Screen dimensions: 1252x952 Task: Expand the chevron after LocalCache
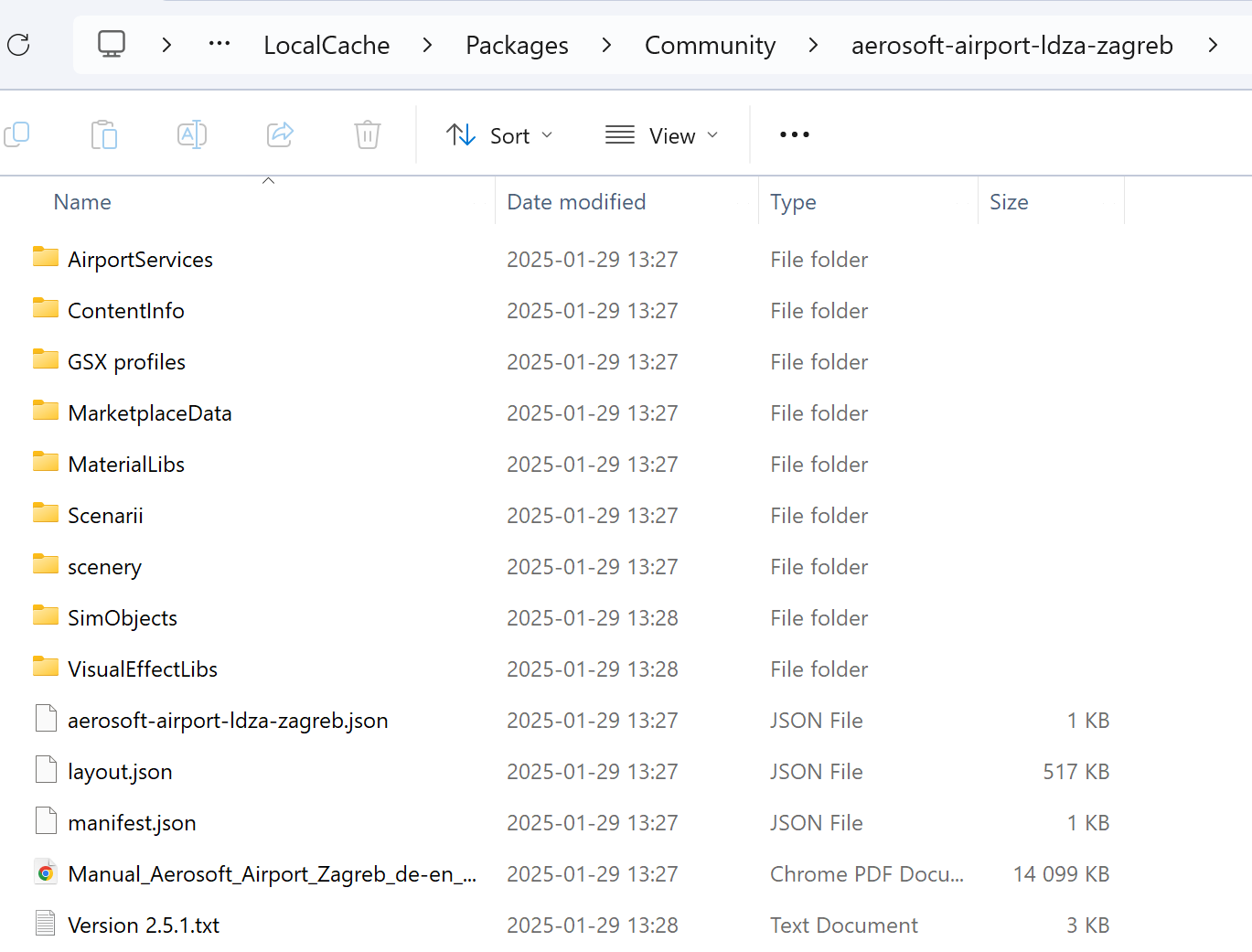pos(427,45)
